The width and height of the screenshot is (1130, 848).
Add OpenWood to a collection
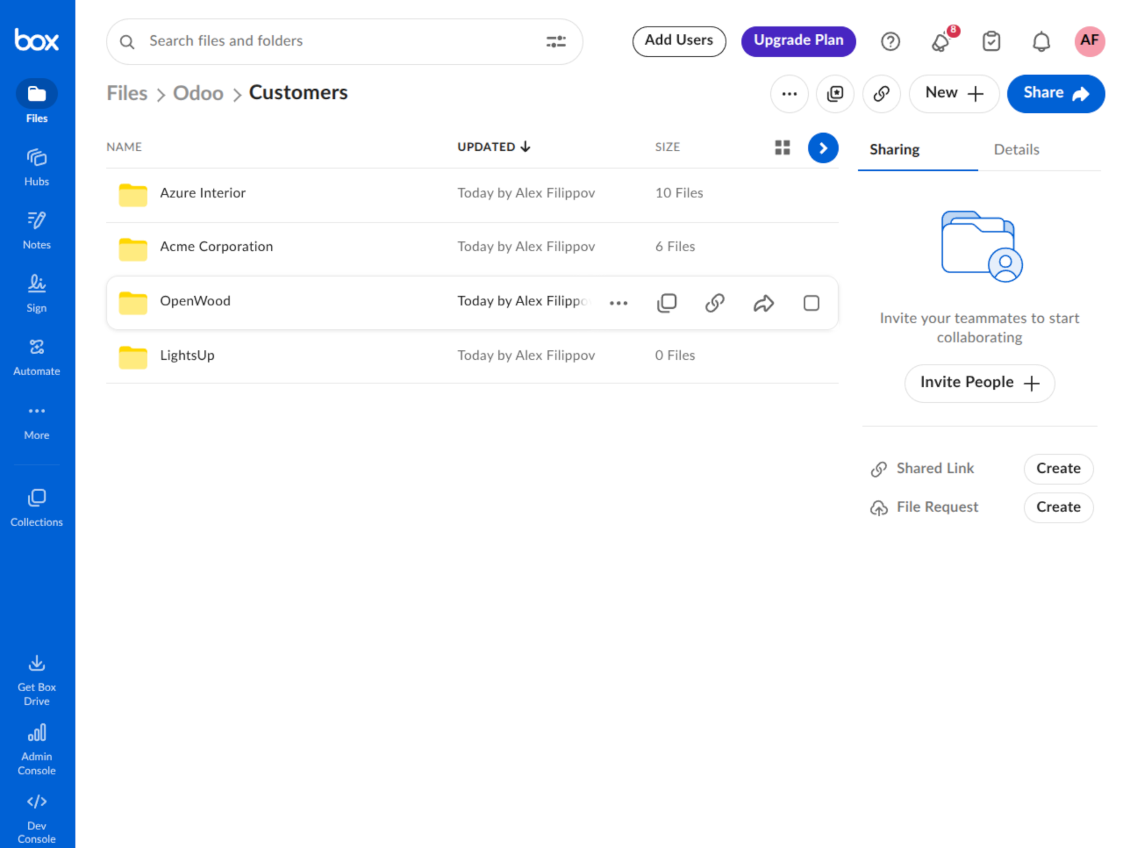click(x=667, y=303)
